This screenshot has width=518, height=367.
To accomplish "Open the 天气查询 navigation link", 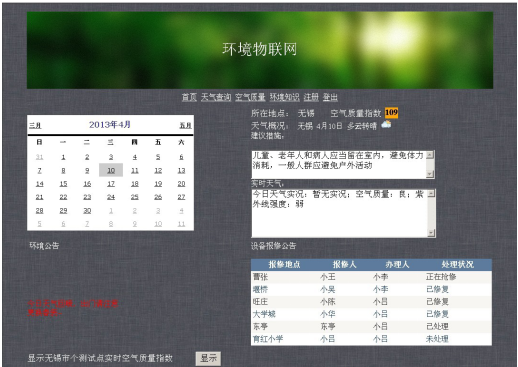I will (216, 97).
